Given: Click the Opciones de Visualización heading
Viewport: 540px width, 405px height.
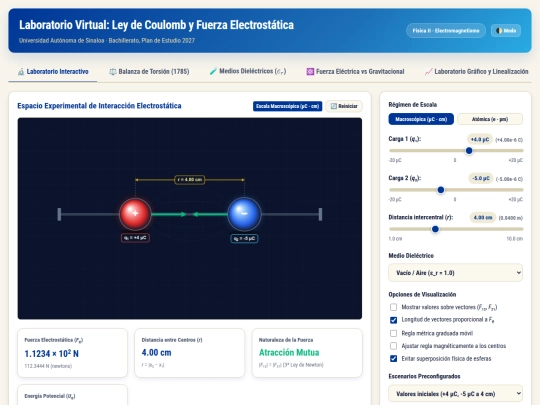Looking at the screenshot, I should tap(422, 294).
